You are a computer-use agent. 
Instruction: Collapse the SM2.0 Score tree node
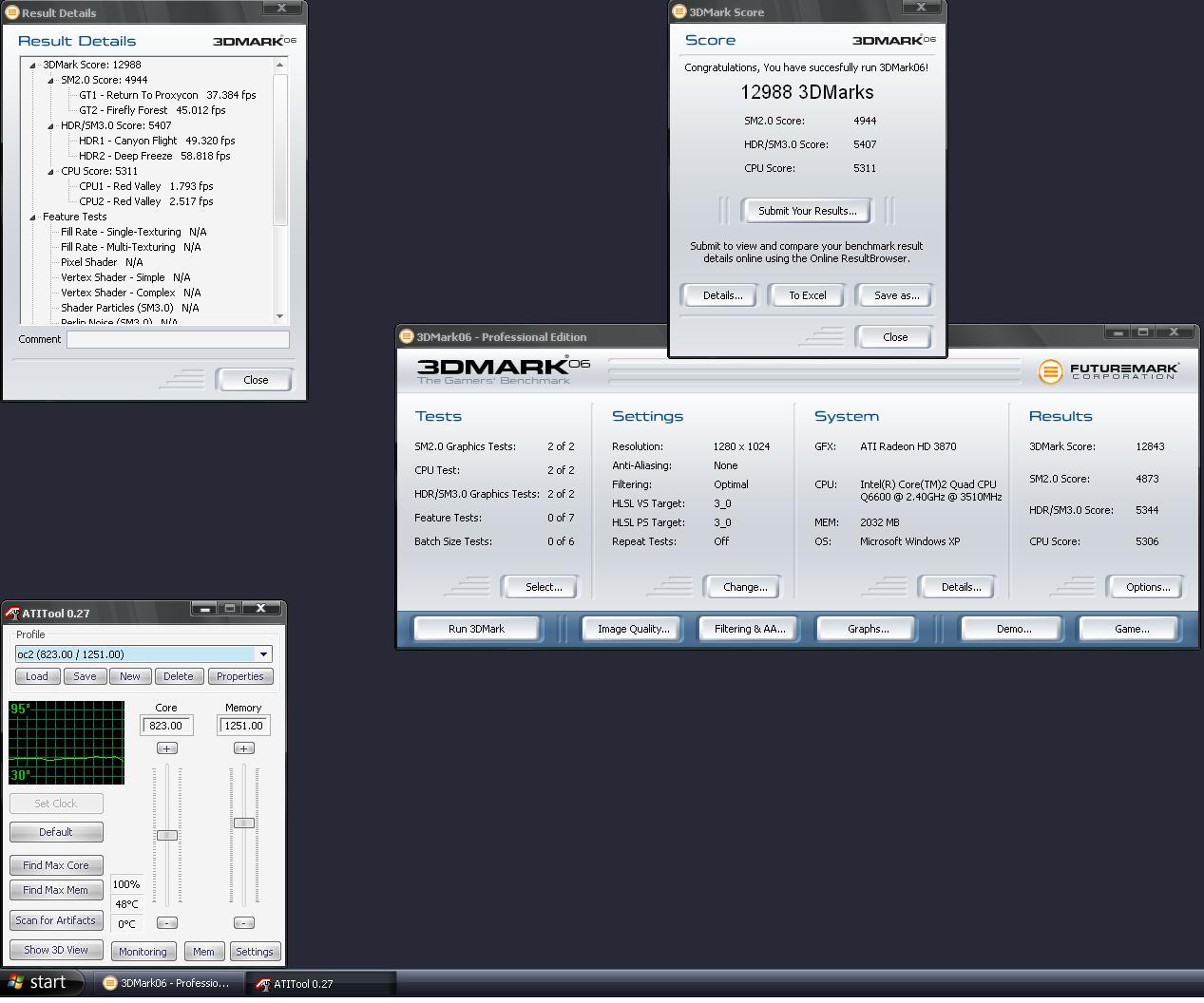tap(51, 81)
